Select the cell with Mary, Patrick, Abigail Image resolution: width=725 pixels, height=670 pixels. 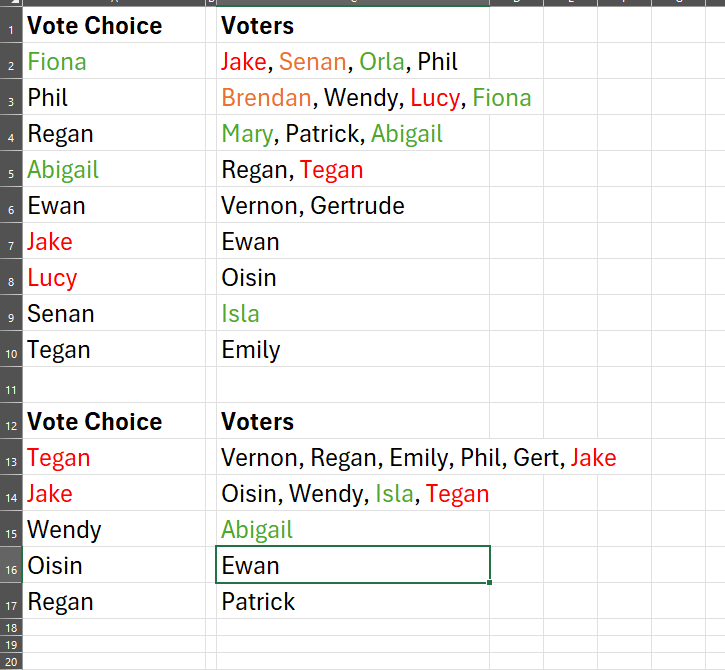pos(353,133)
